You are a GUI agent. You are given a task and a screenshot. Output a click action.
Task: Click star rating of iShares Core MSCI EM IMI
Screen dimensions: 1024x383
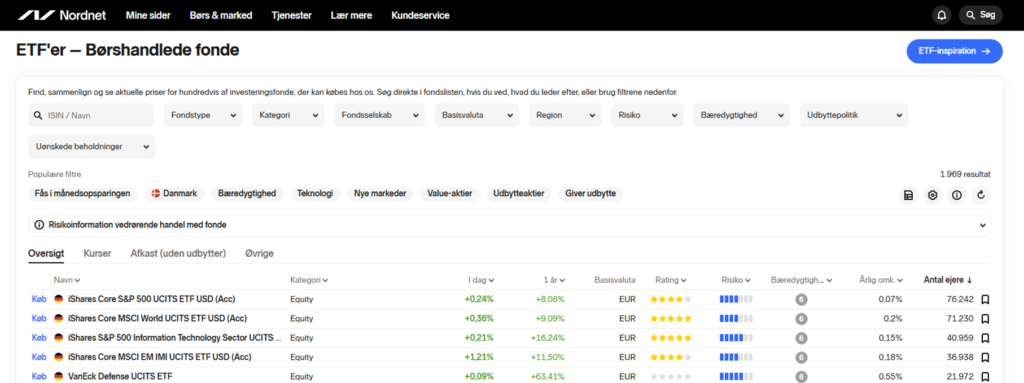point(671,358)
